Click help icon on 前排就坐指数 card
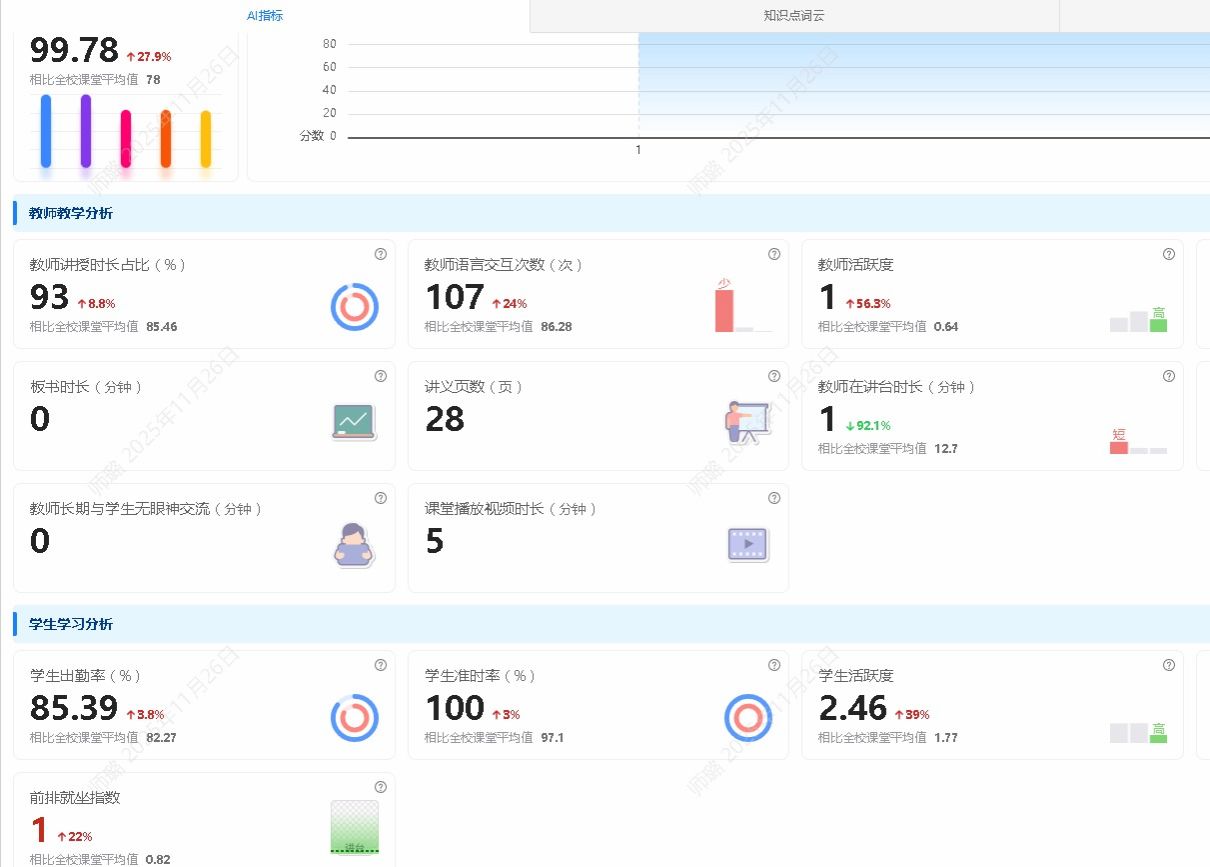The image size is (1210, 867). tap(380, 787)
